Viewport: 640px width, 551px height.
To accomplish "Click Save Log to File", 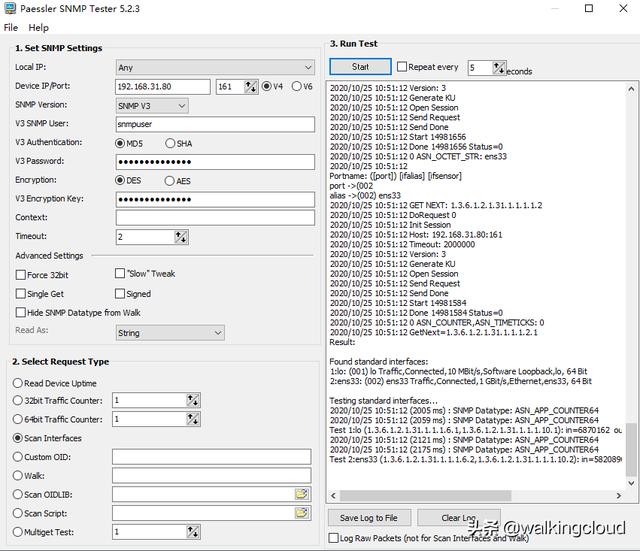I will (x=369, y=518).
